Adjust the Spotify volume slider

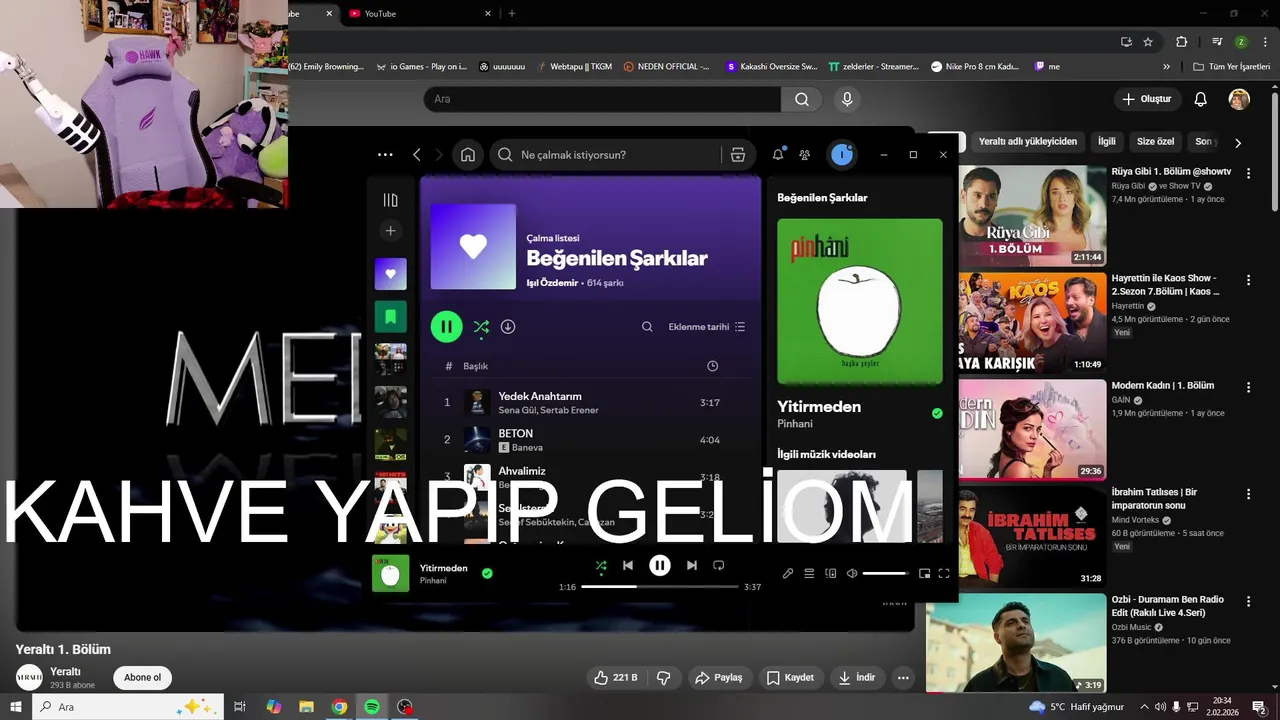click(x=886, y=573)
